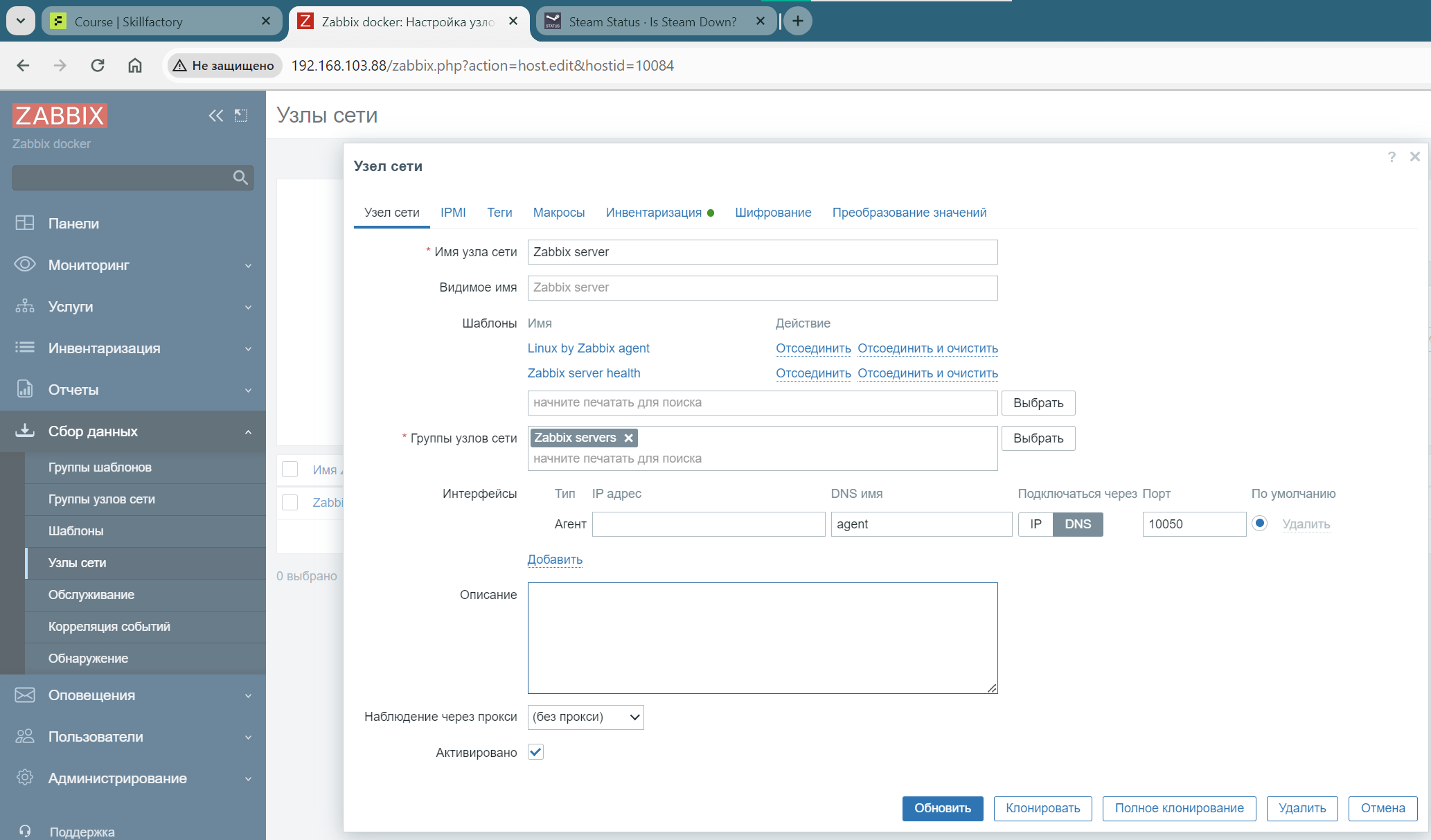Viewport: 1431px width, 840px height.
Task: Open the Шифрование tab
Action: coord(773,213)
